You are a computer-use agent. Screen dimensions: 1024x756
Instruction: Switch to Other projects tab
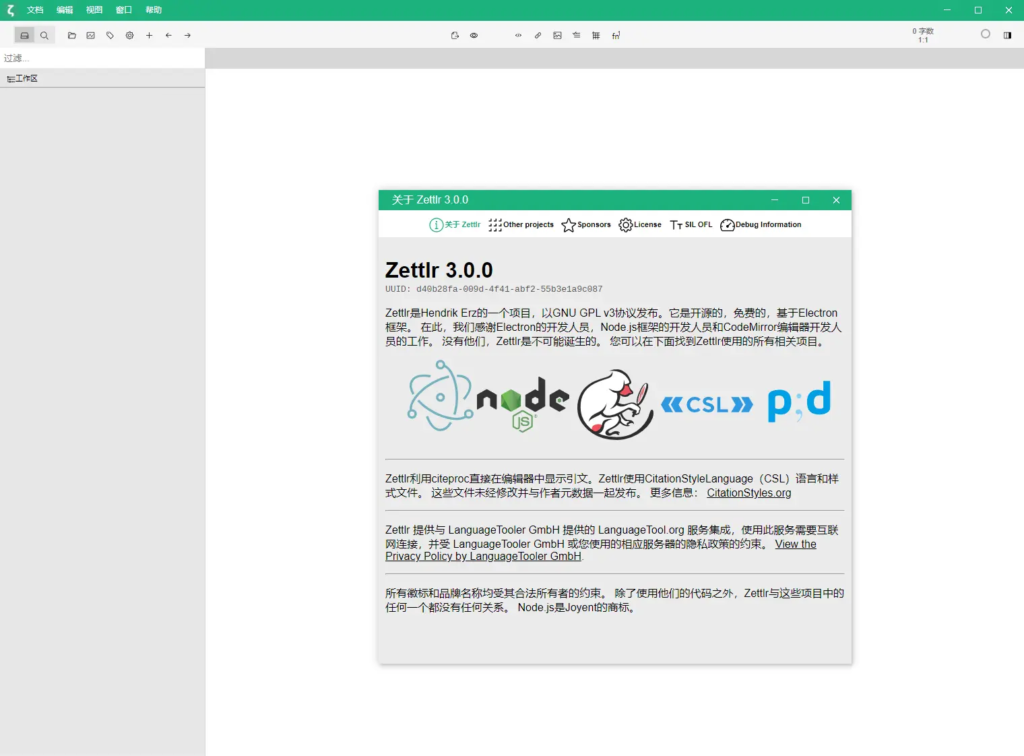(x=521, y=225)
